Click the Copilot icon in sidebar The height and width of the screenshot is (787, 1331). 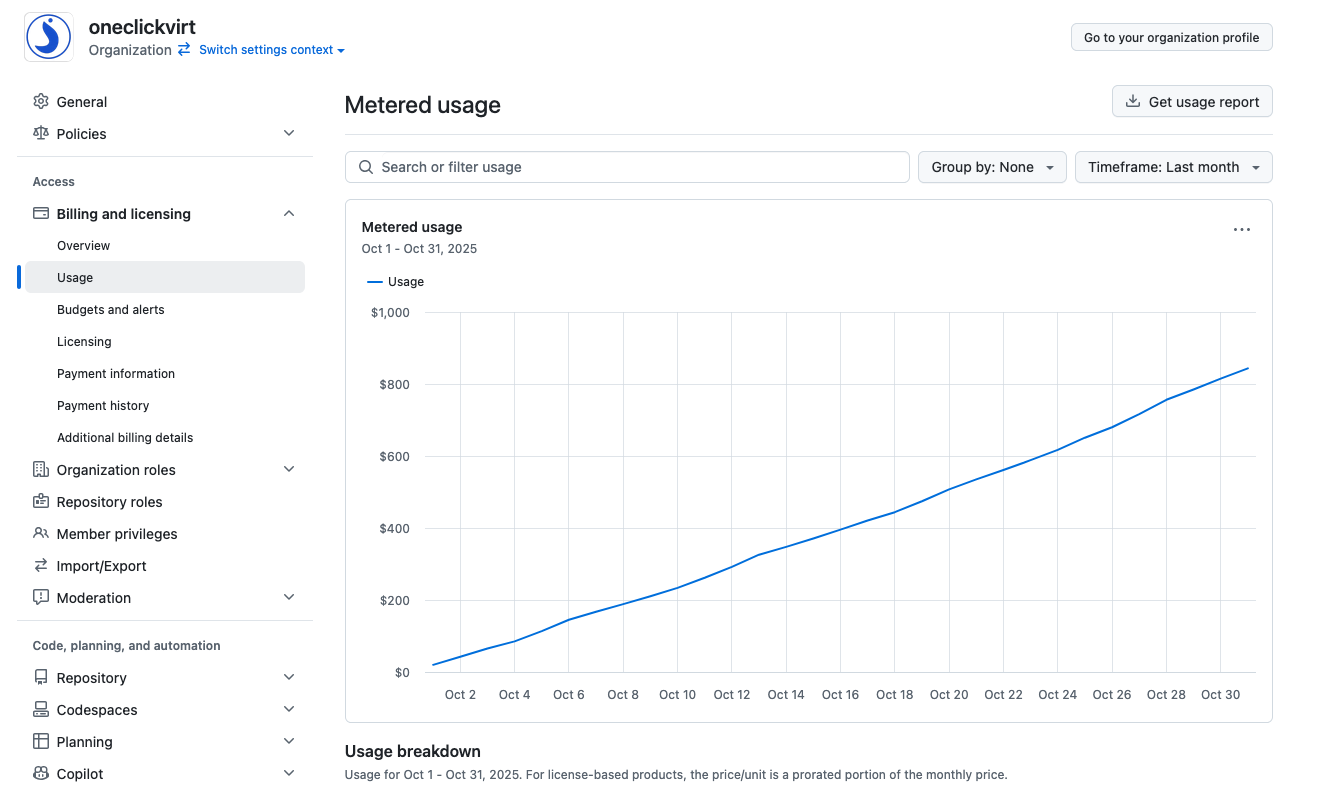(41, 774)
